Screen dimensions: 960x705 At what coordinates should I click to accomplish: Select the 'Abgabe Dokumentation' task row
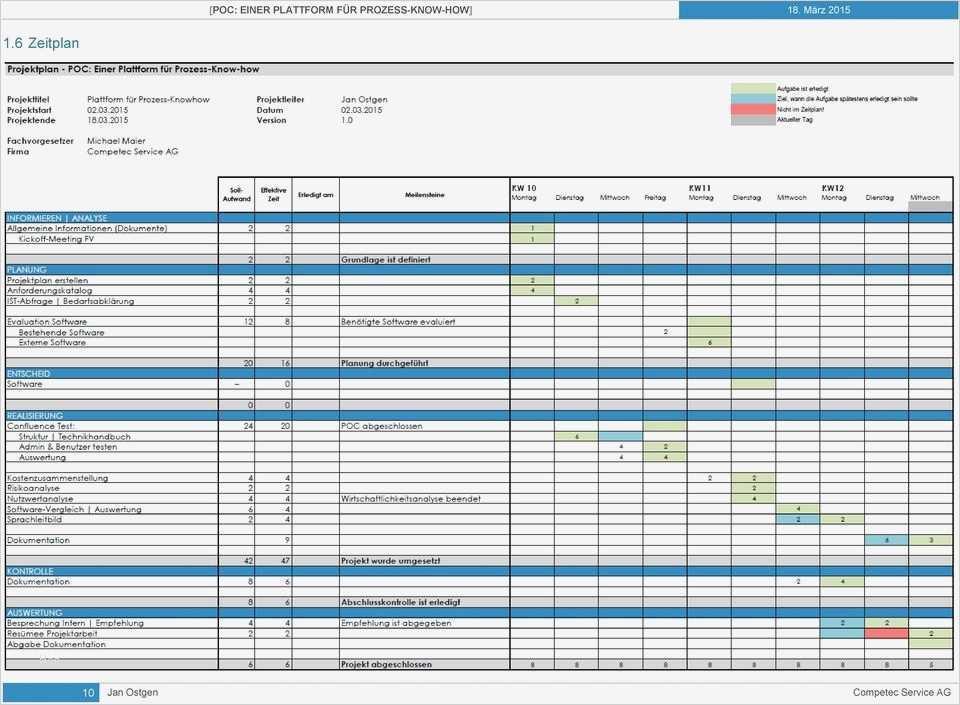tap(479, 644)
